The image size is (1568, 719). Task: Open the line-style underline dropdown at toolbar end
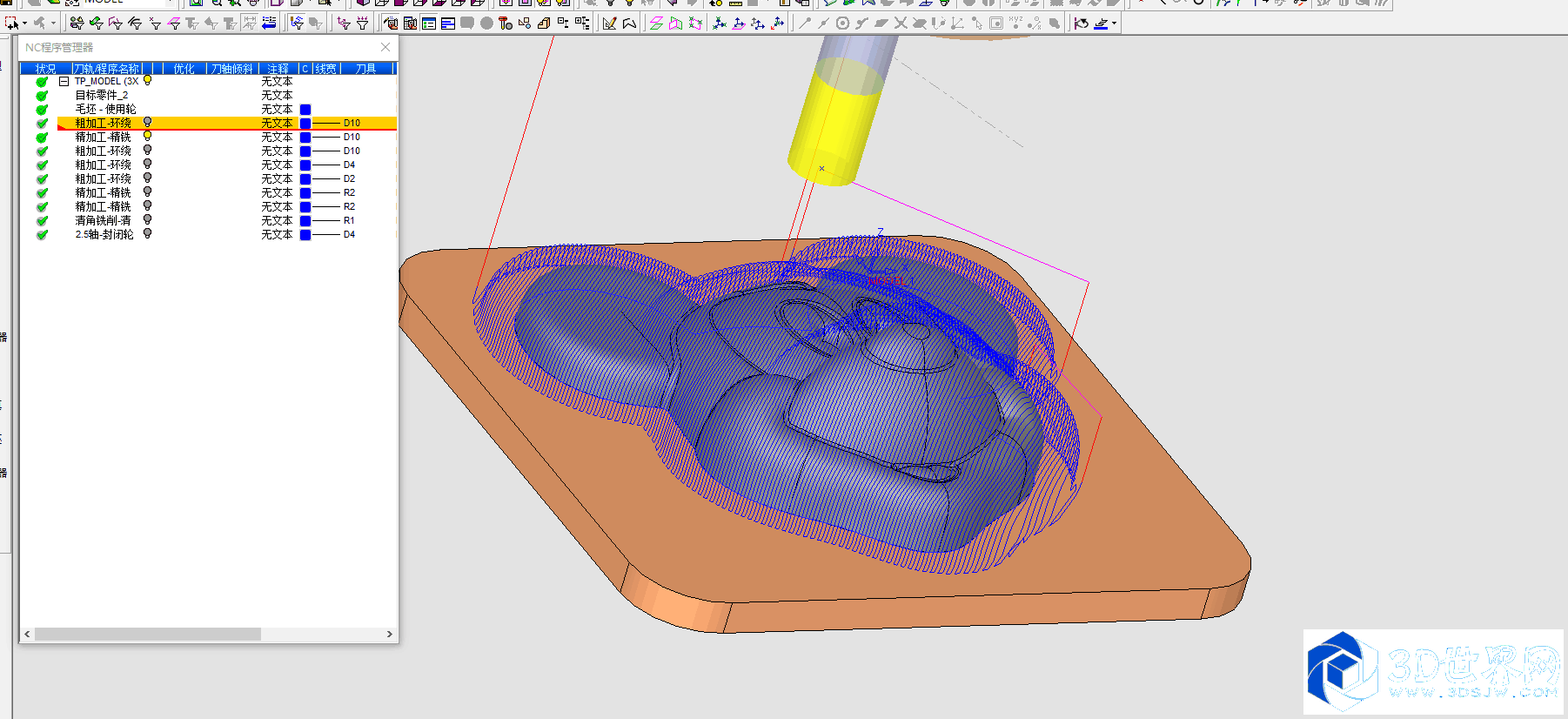coord(1114,24)
